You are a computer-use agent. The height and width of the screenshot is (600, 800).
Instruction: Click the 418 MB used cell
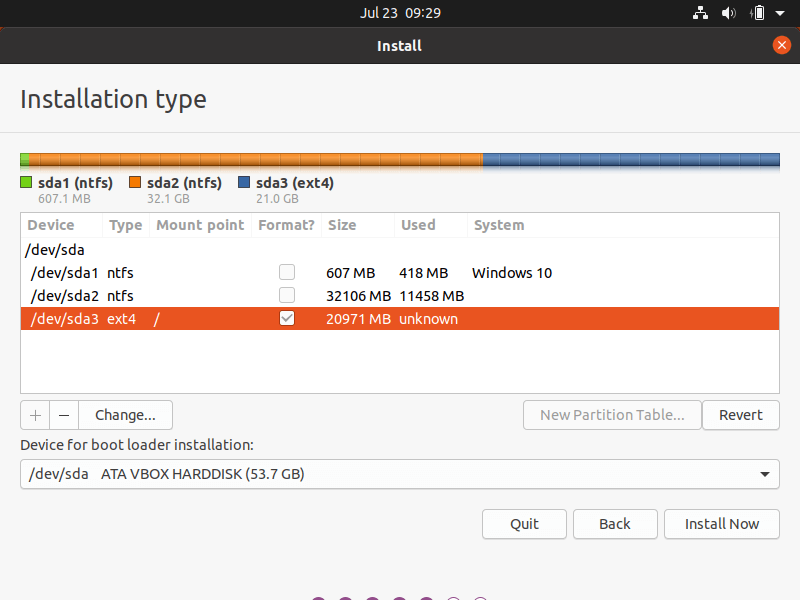coord(423,273)
